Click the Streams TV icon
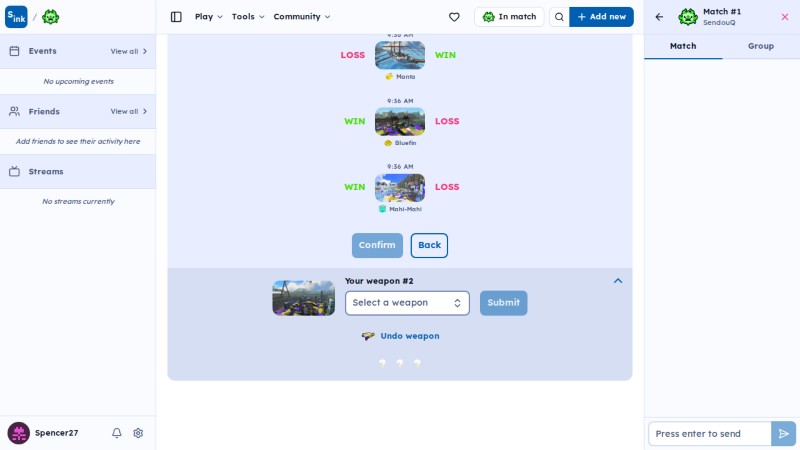The width and height of the screenshot is (800, 450). [14, 171]
